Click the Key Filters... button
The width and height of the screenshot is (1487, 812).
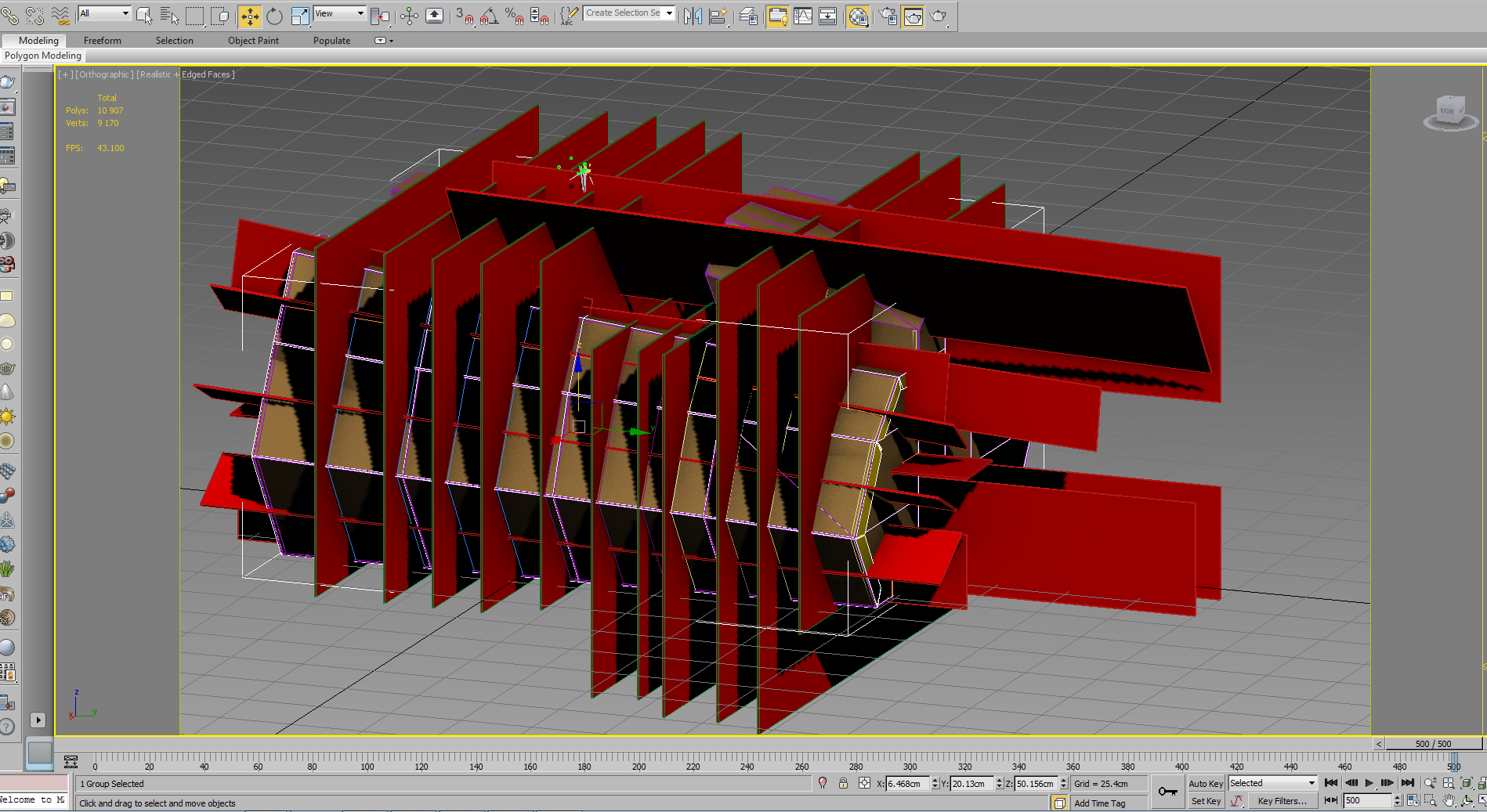click(x=1282, y=801)
